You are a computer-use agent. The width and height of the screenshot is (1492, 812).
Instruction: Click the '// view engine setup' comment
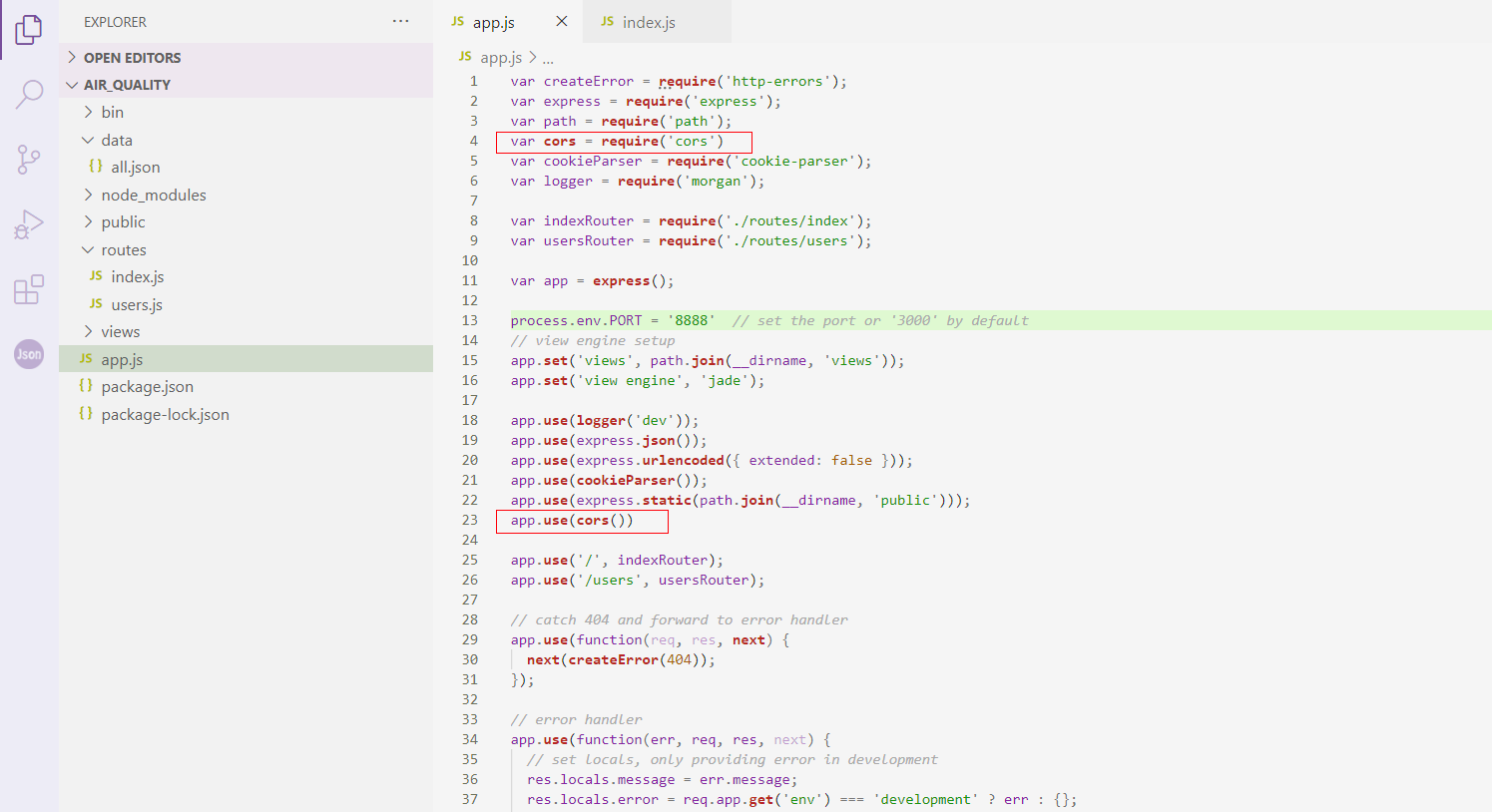click(593, 340)
